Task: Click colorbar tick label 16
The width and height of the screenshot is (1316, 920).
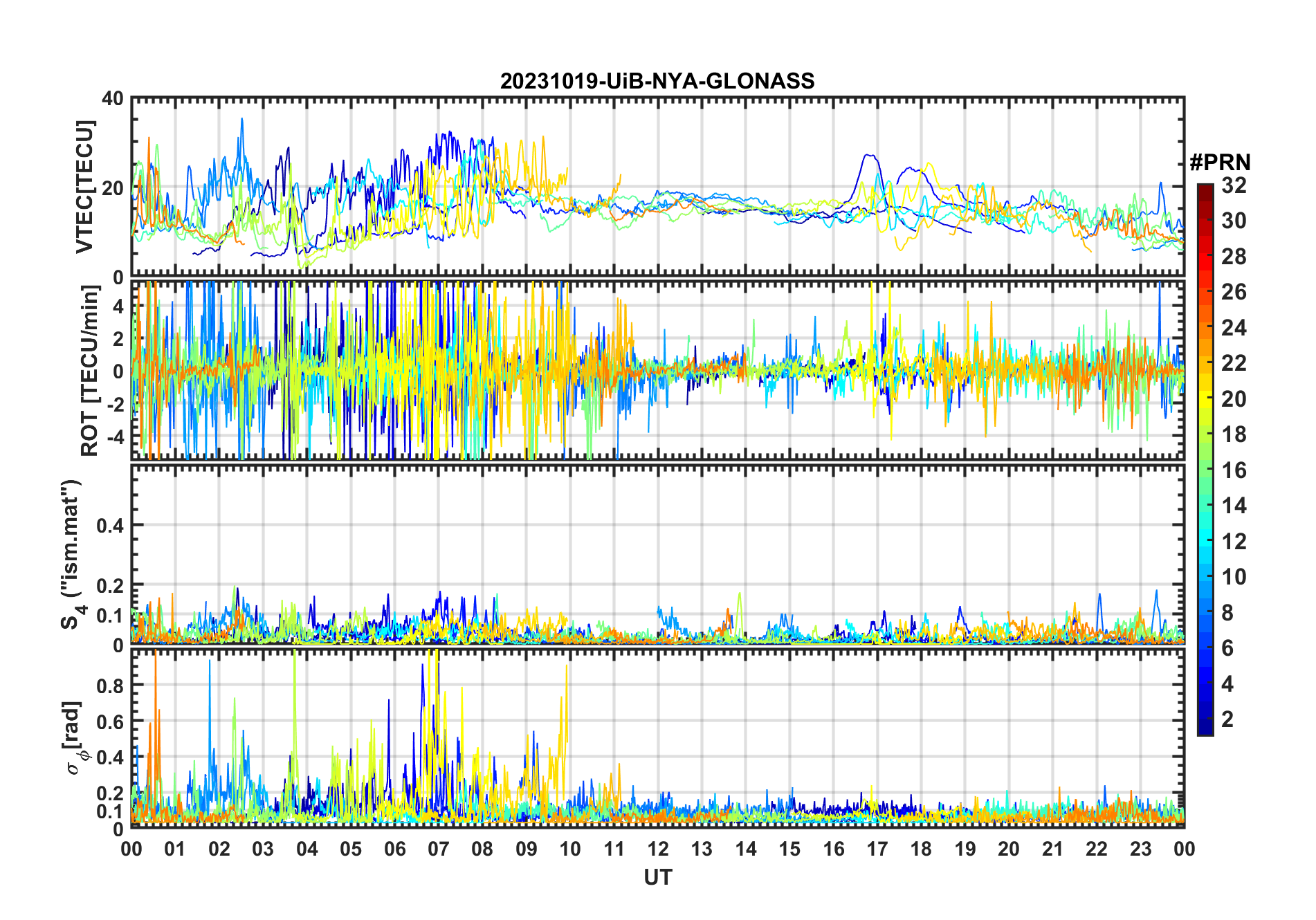Action: point(1234,470)
